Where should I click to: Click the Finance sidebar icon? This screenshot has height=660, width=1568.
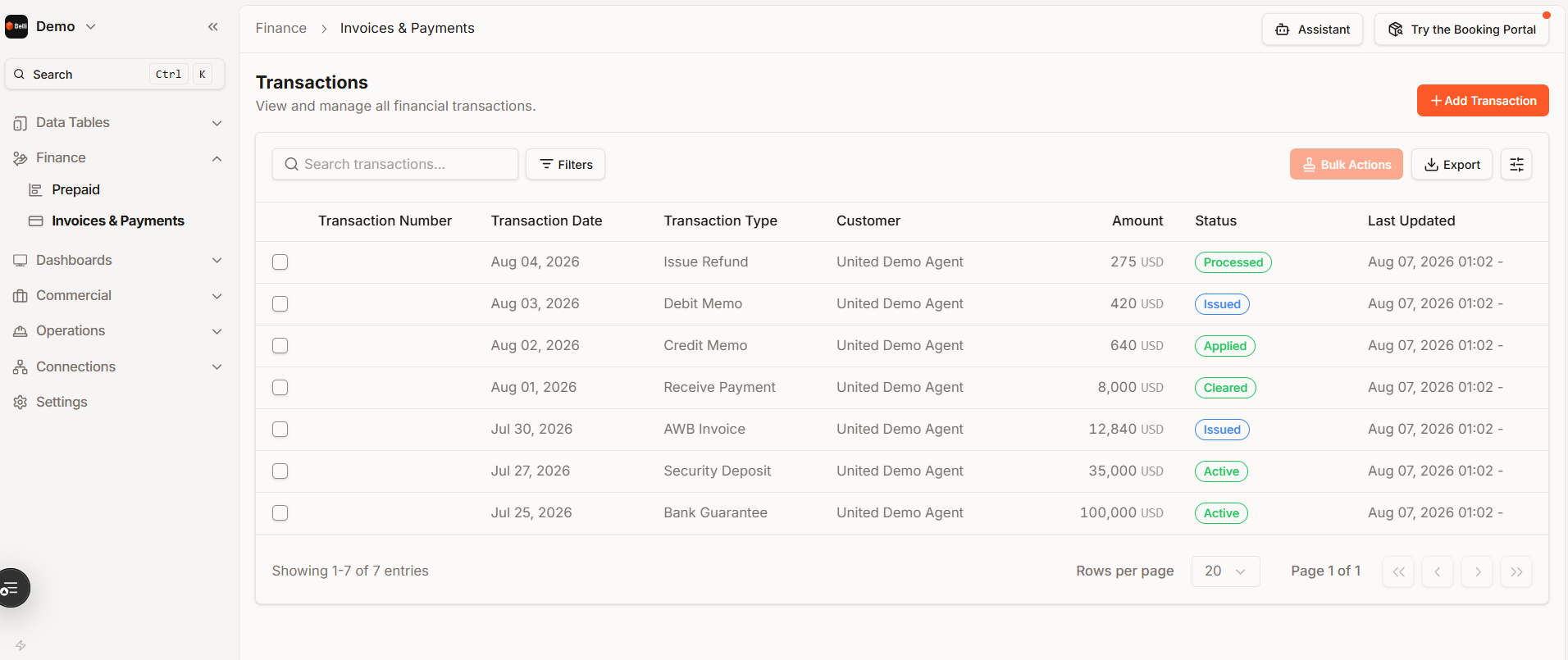(x=21, y=158)
